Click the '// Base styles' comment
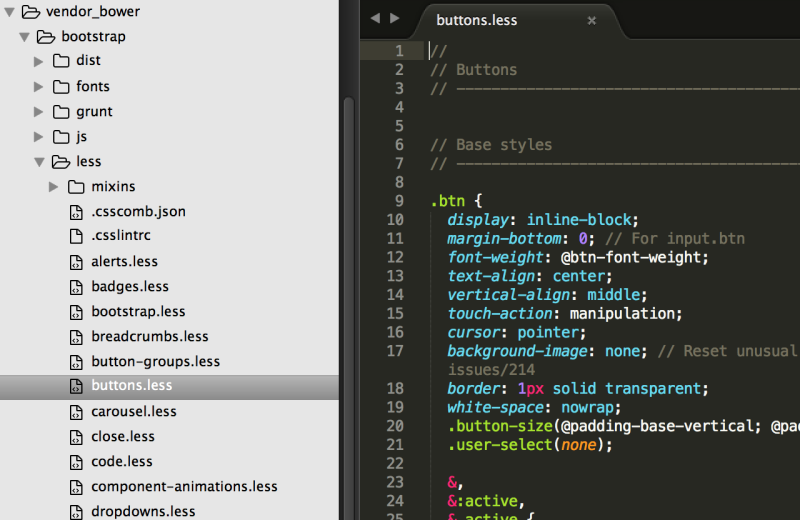The height and width of the screenshot is (520, 800). tap(491, 145)
